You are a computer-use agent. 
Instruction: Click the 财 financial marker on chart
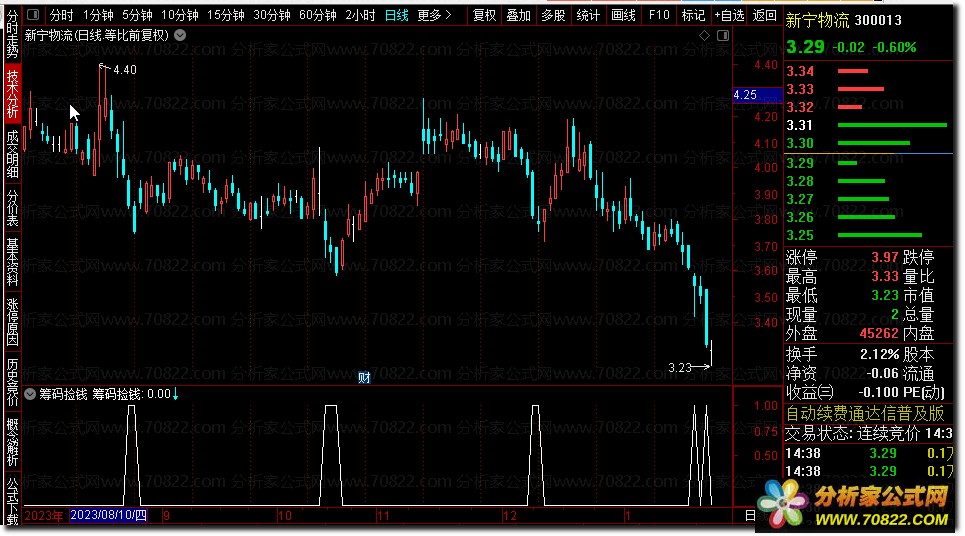click(364, 377)
